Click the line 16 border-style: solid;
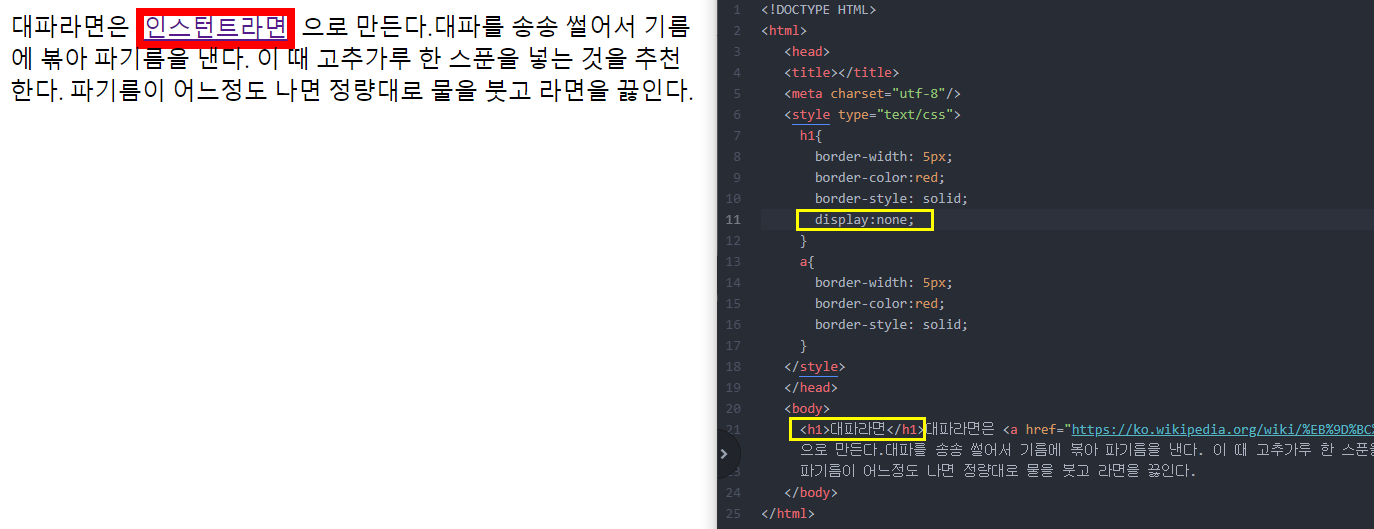 pos(891,325)
